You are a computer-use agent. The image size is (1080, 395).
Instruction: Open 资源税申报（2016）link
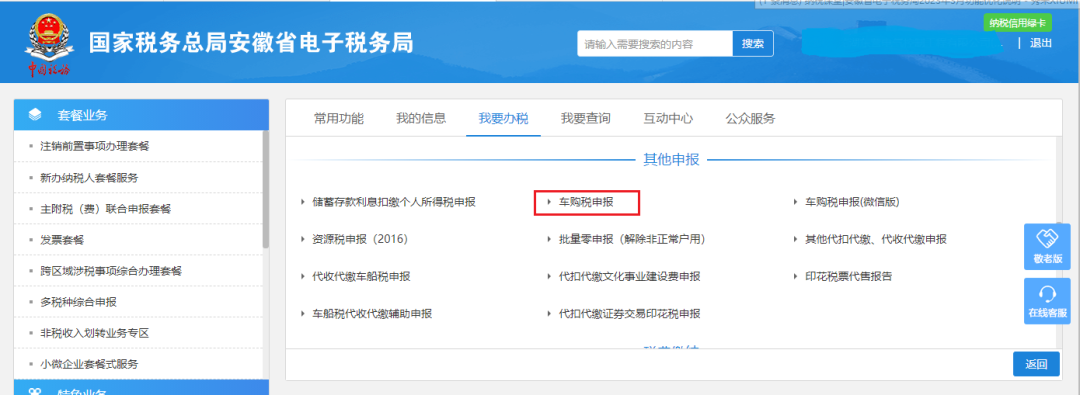coord(360,239)
